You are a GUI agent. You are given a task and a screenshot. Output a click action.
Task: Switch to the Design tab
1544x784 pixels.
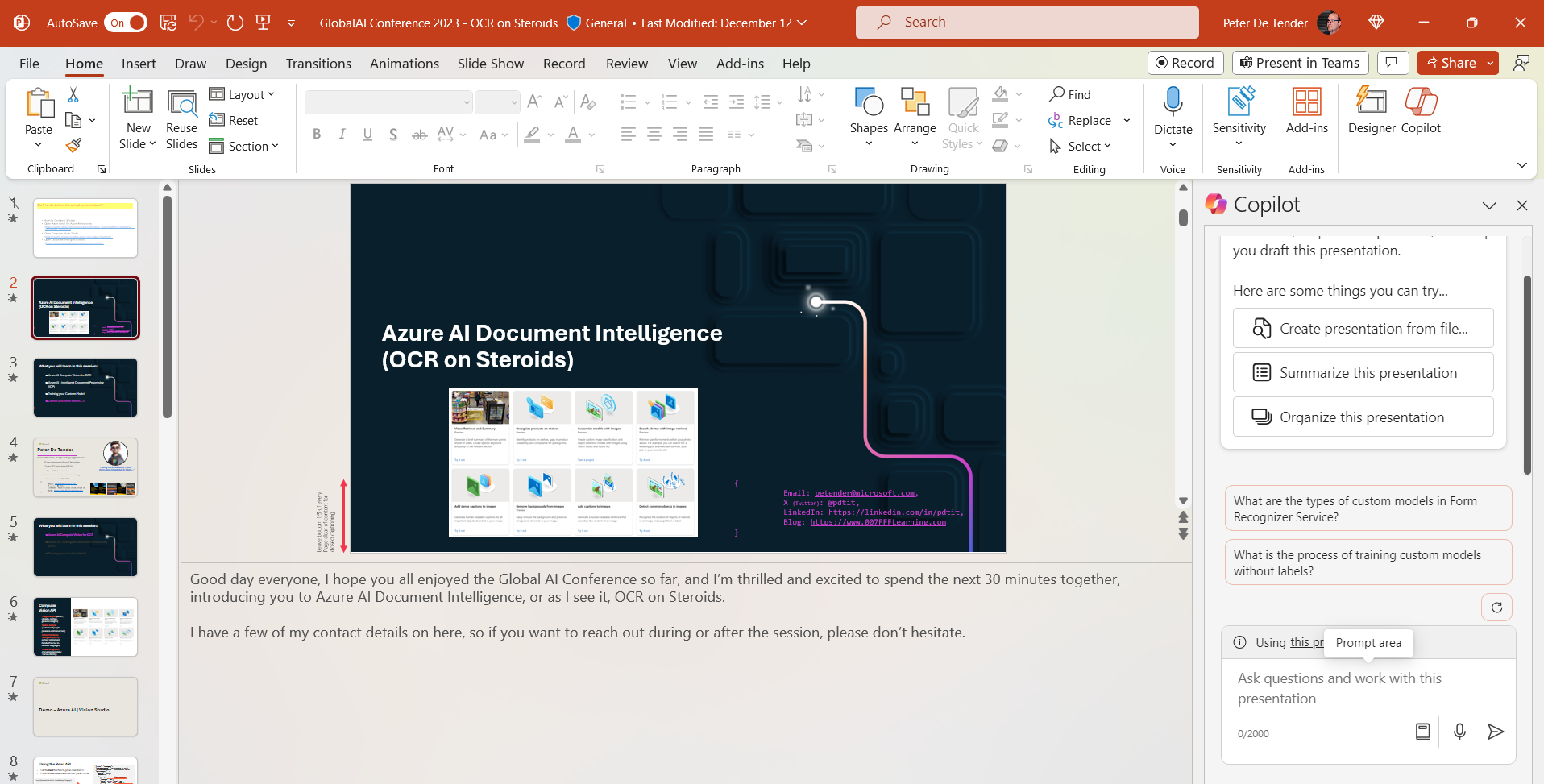(x=246, y=64)
